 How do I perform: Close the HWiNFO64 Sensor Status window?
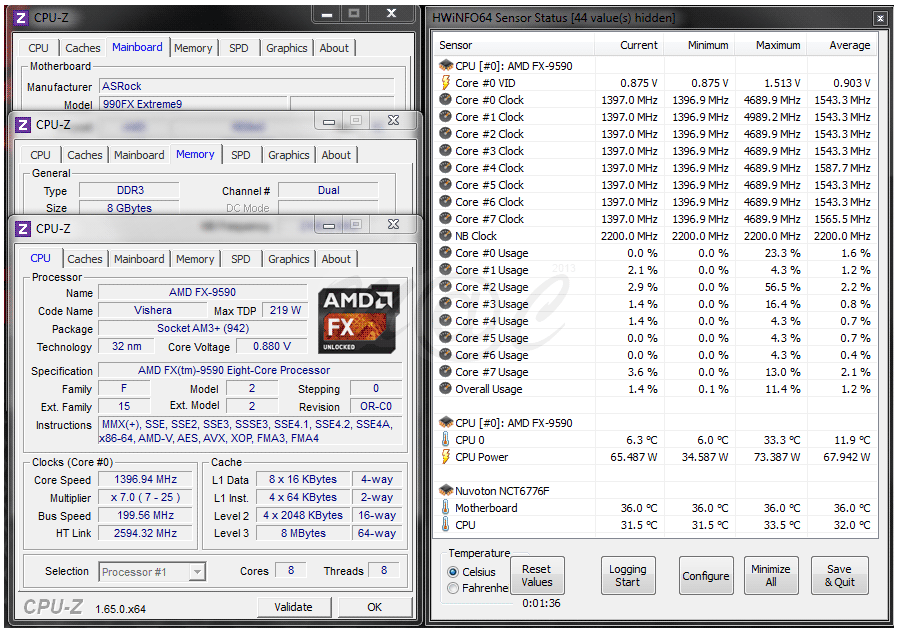pyautogui.click(x=880, y=18)
